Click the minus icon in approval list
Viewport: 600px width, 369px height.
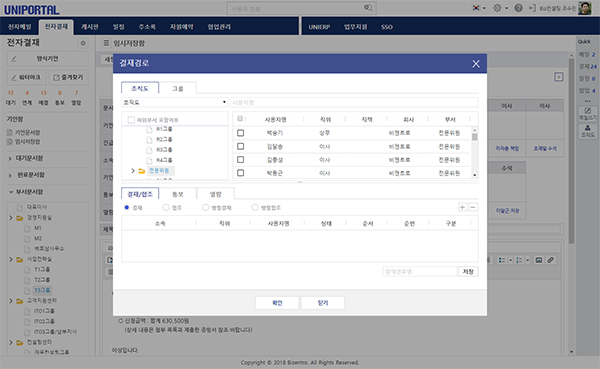(x=473, y=207)
